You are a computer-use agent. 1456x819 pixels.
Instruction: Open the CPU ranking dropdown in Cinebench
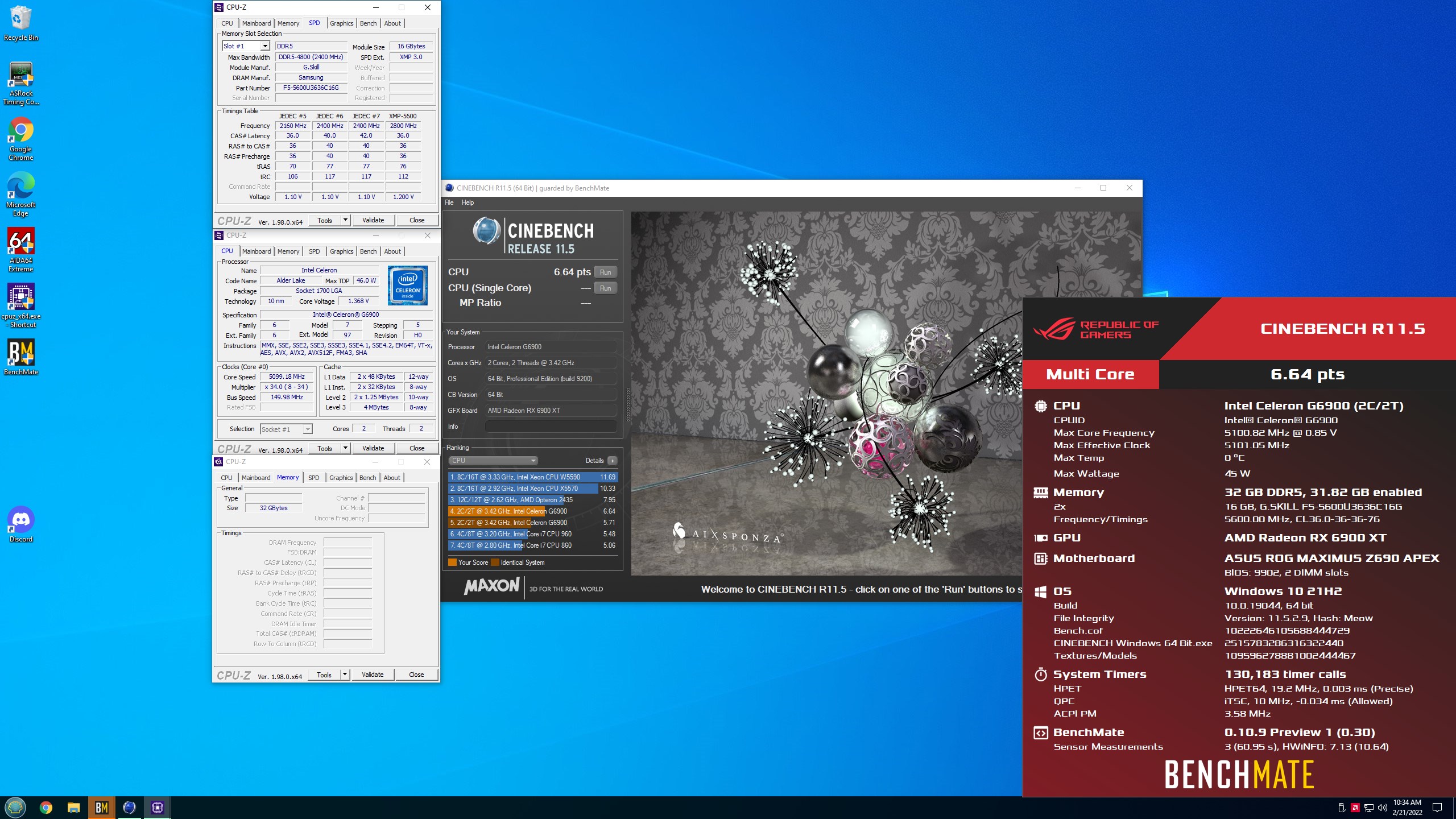pyautogui.click(x=493, y=461)
